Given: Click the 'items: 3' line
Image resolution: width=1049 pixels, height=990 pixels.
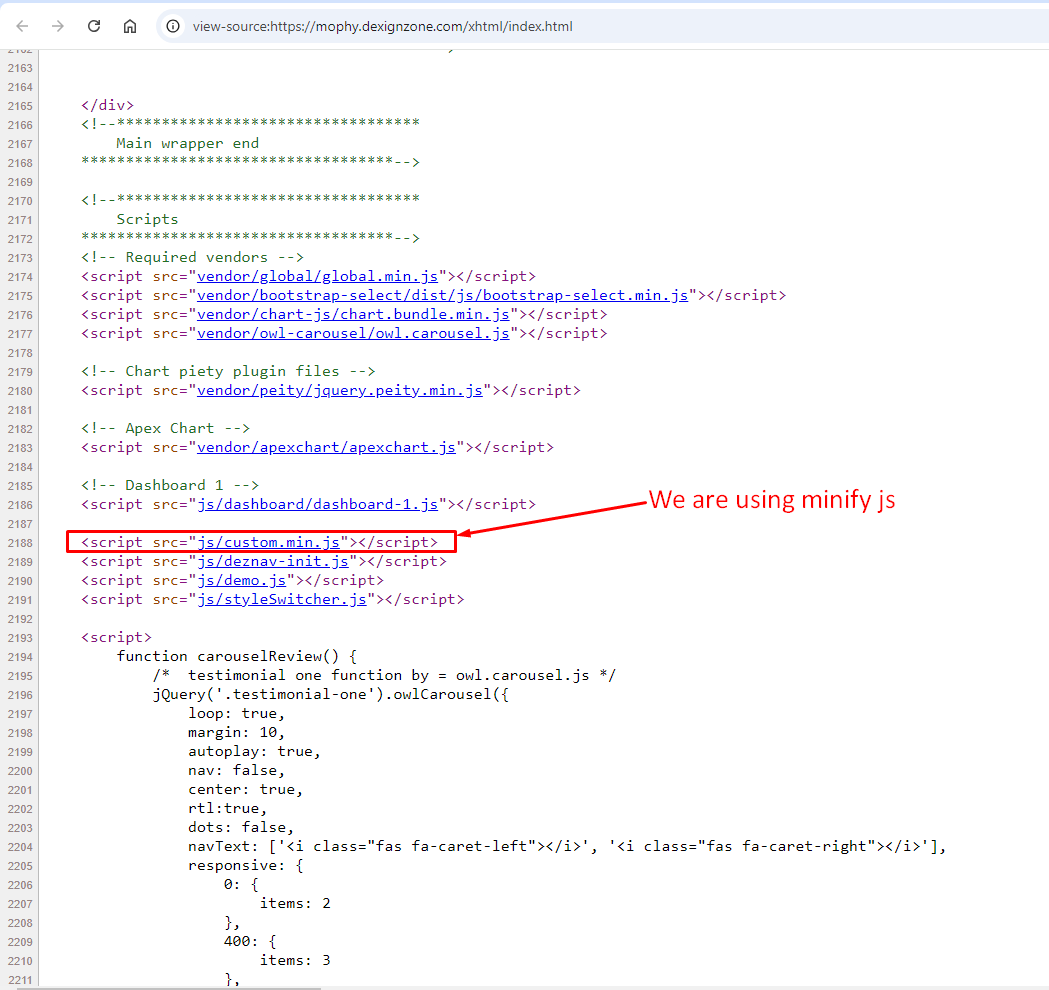Looking at the screenshot, I should 295,961.
